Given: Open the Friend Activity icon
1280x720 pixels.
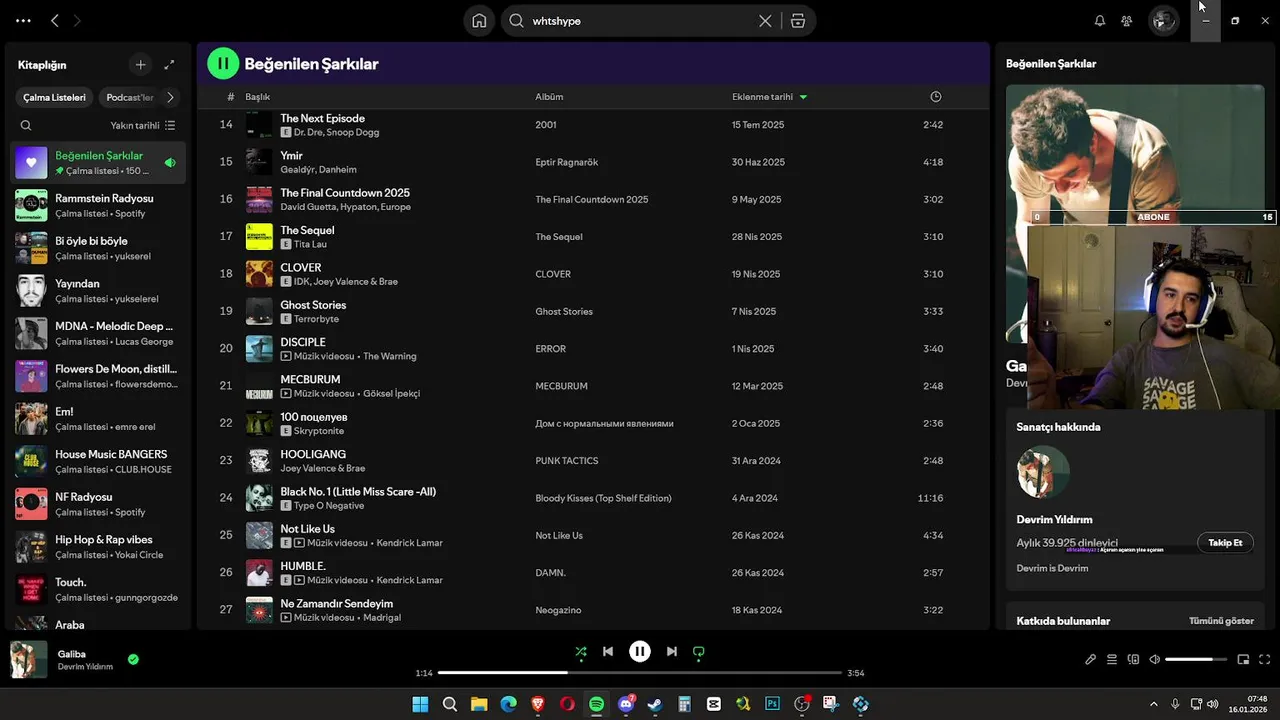Looking at the screenshot, I should pos(1127,21).
